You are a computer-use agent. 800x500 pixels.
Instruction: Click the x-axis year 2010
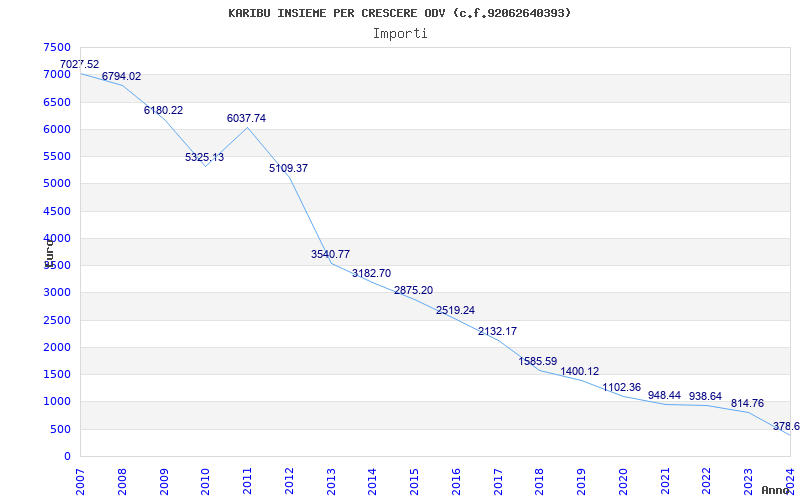tap(206, 482)
